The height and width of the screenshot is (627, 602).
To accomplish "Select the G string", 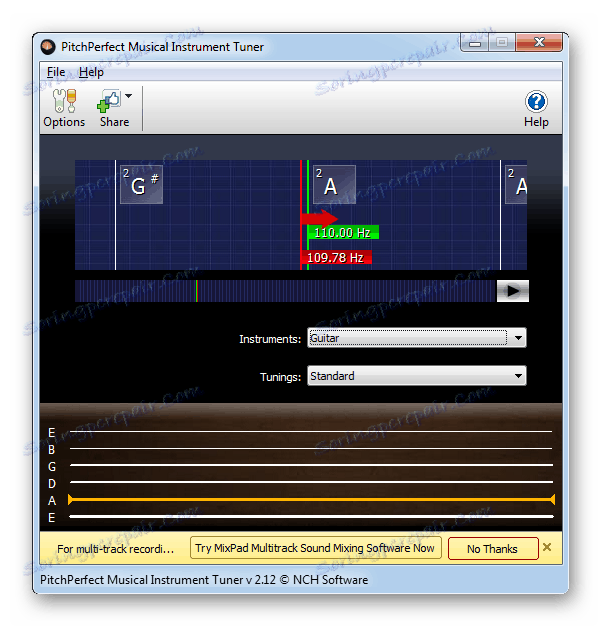I will pos(310,465).
